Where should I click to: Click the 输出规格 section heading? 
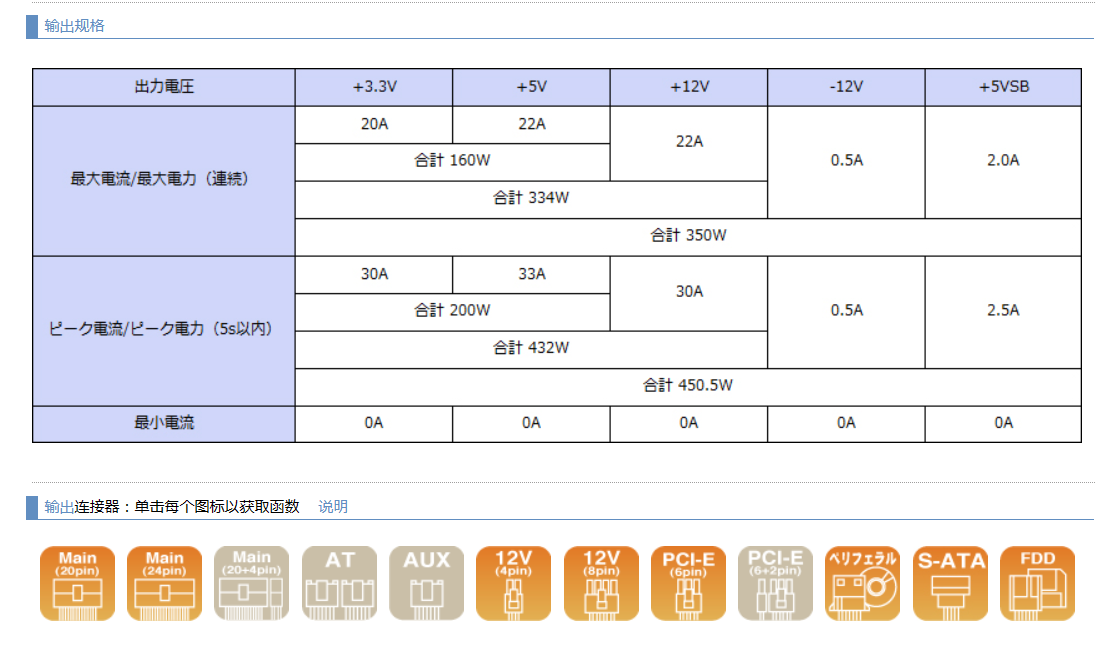pos(74,26)
